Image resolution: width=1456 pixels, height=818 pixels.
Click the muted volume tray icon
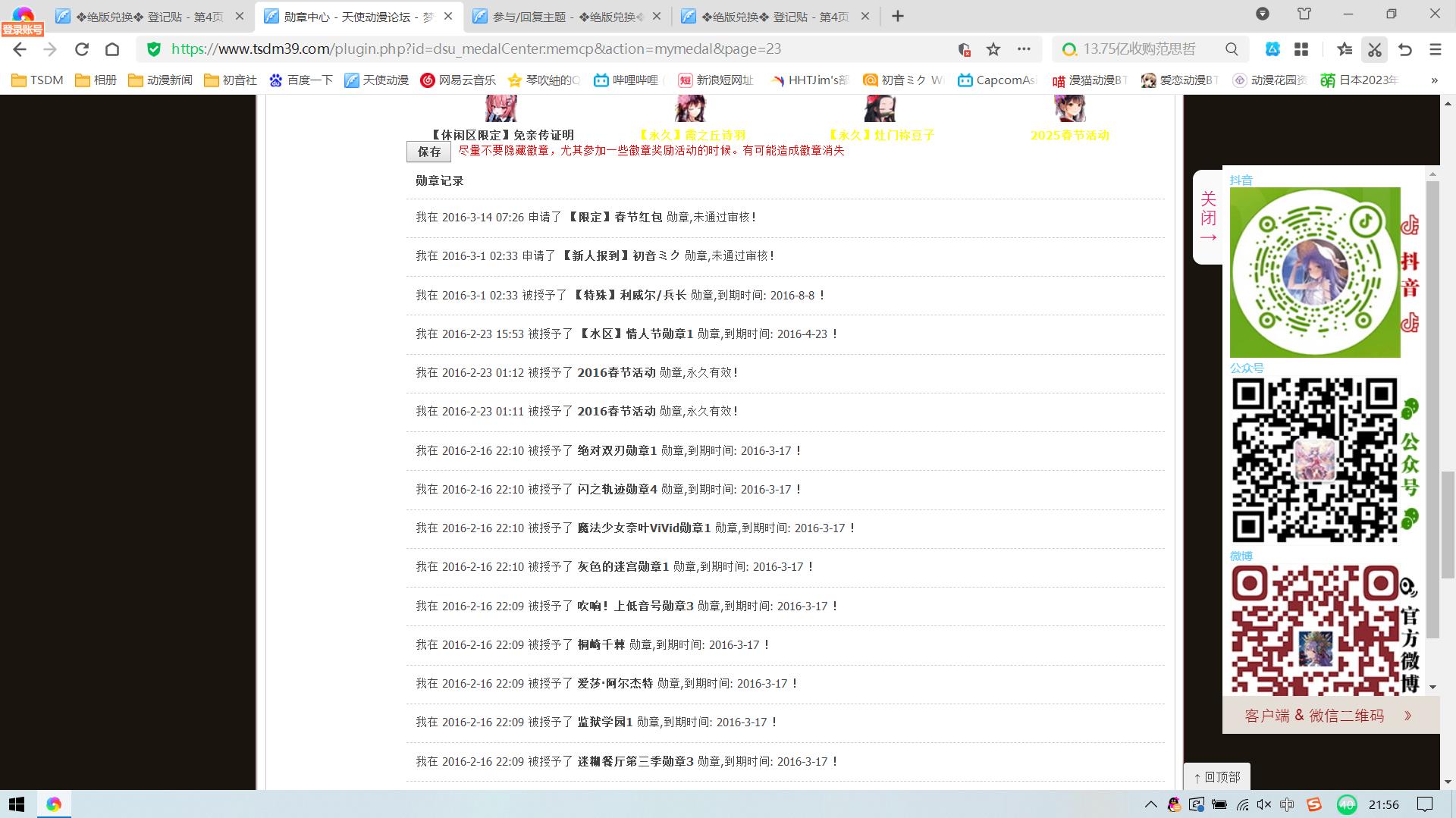[x=1263, y=804]
